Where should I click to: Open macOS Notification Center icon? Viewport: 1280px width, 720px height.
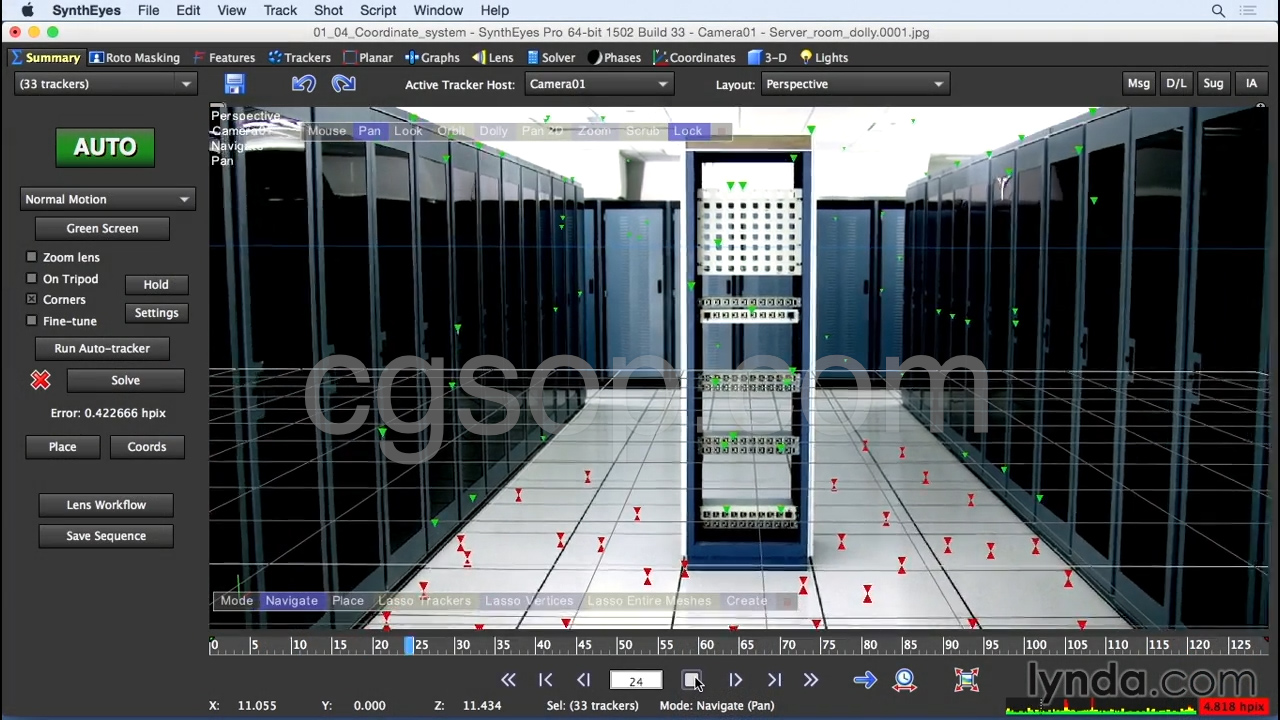[1247, 10]
